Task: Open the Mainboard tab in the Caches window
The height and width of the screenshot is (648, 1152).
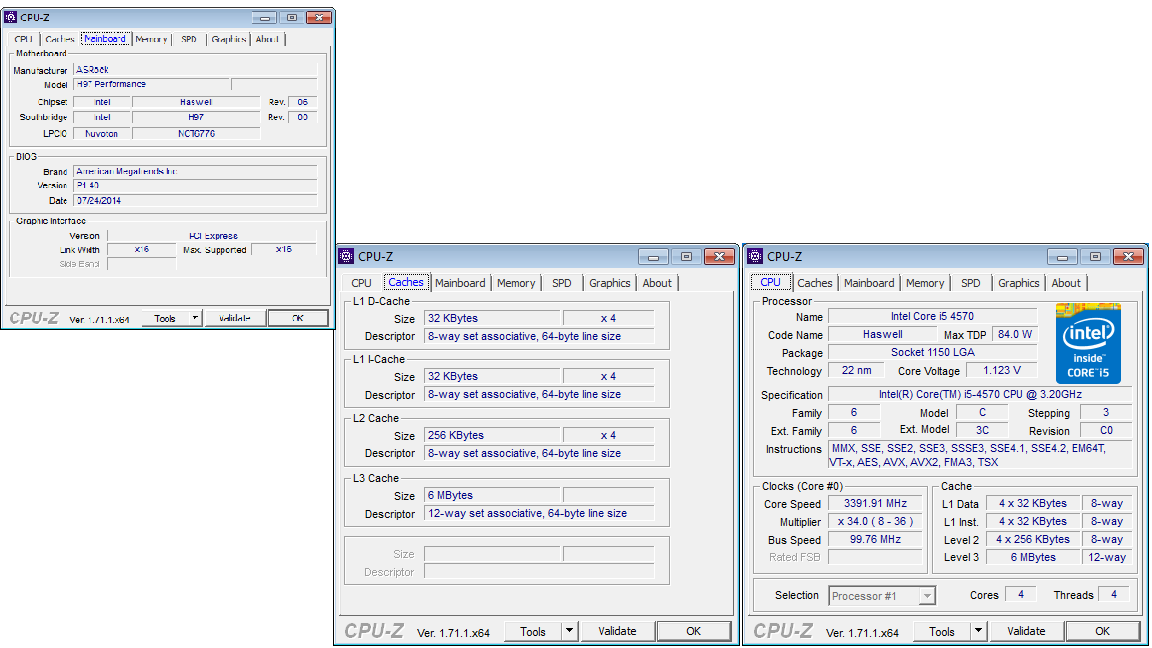Action: pyautogui.click(x=460, y=283)
